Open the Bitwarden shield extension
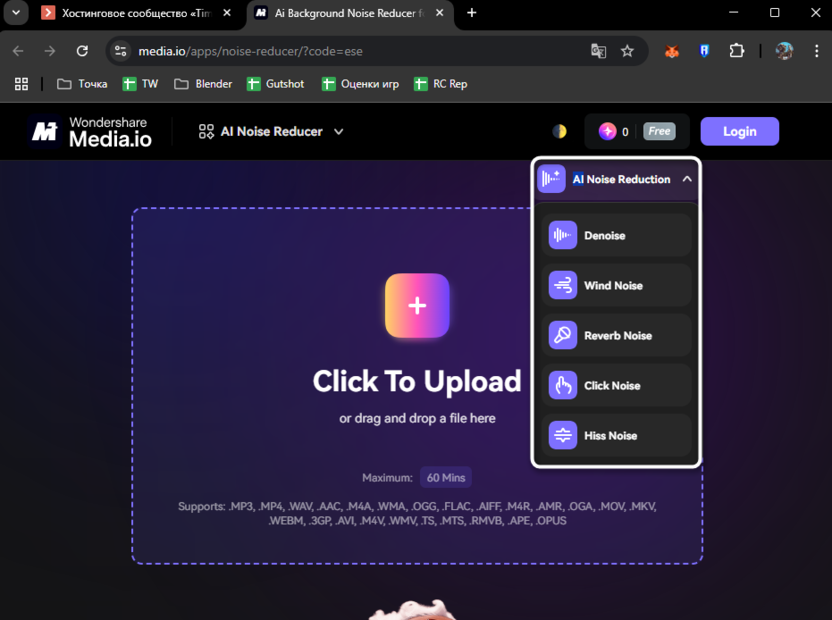 pos(704,51)
